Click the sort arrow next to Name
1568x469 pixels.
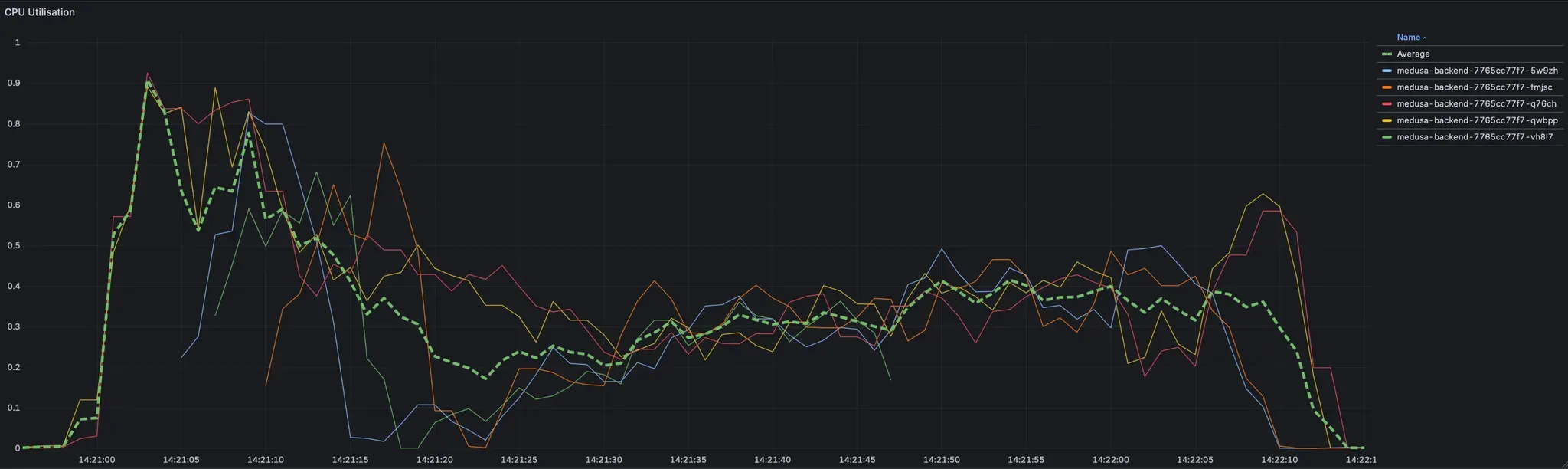[1424, 38]
